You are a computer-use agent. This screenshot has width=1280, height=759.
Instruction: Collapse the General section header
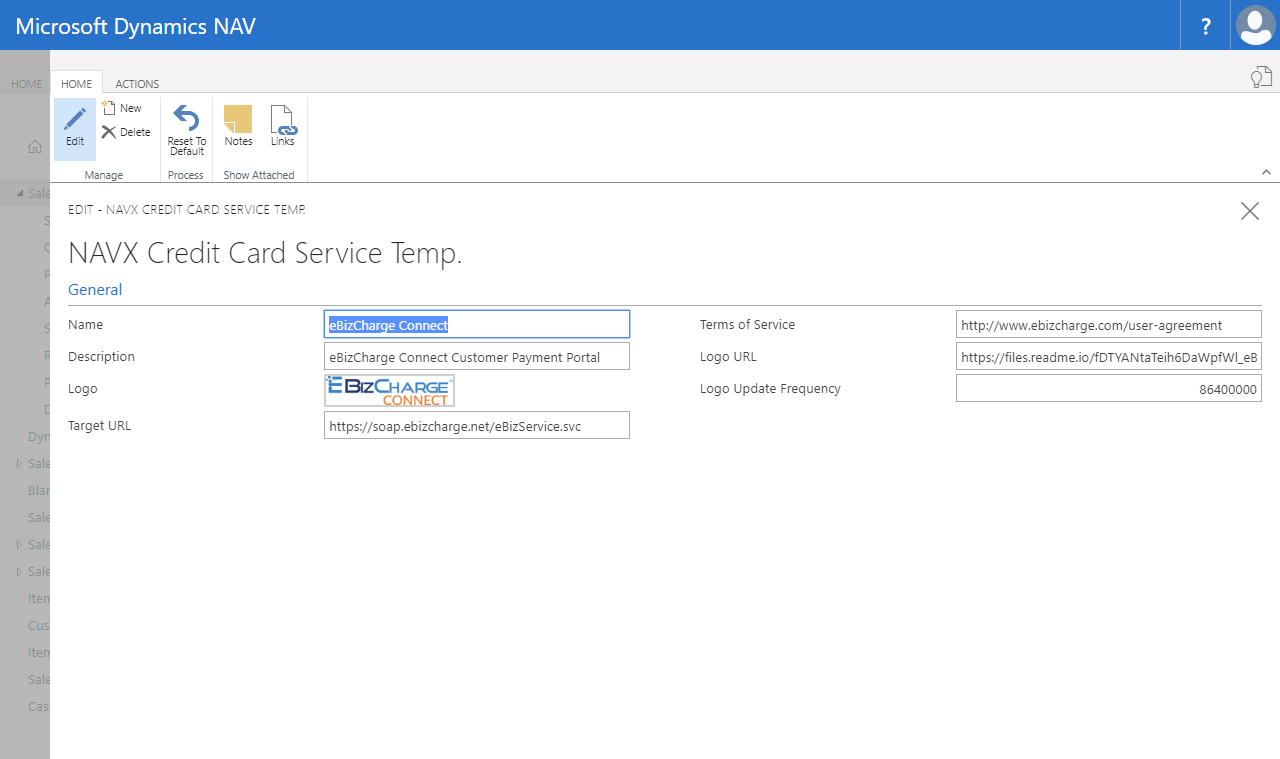[x=95, y=290]
